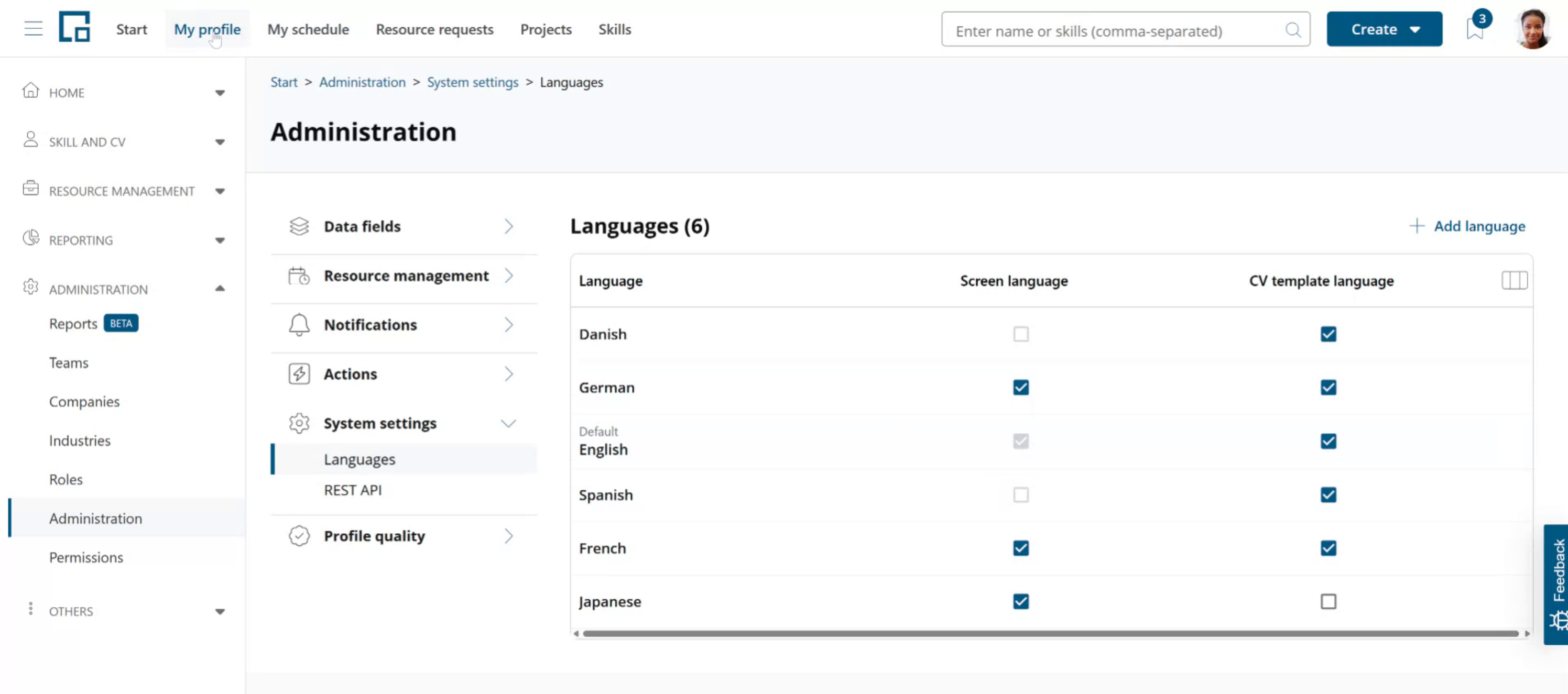
Task: Click the Resource management calendar icon
Action: point(299,276)
